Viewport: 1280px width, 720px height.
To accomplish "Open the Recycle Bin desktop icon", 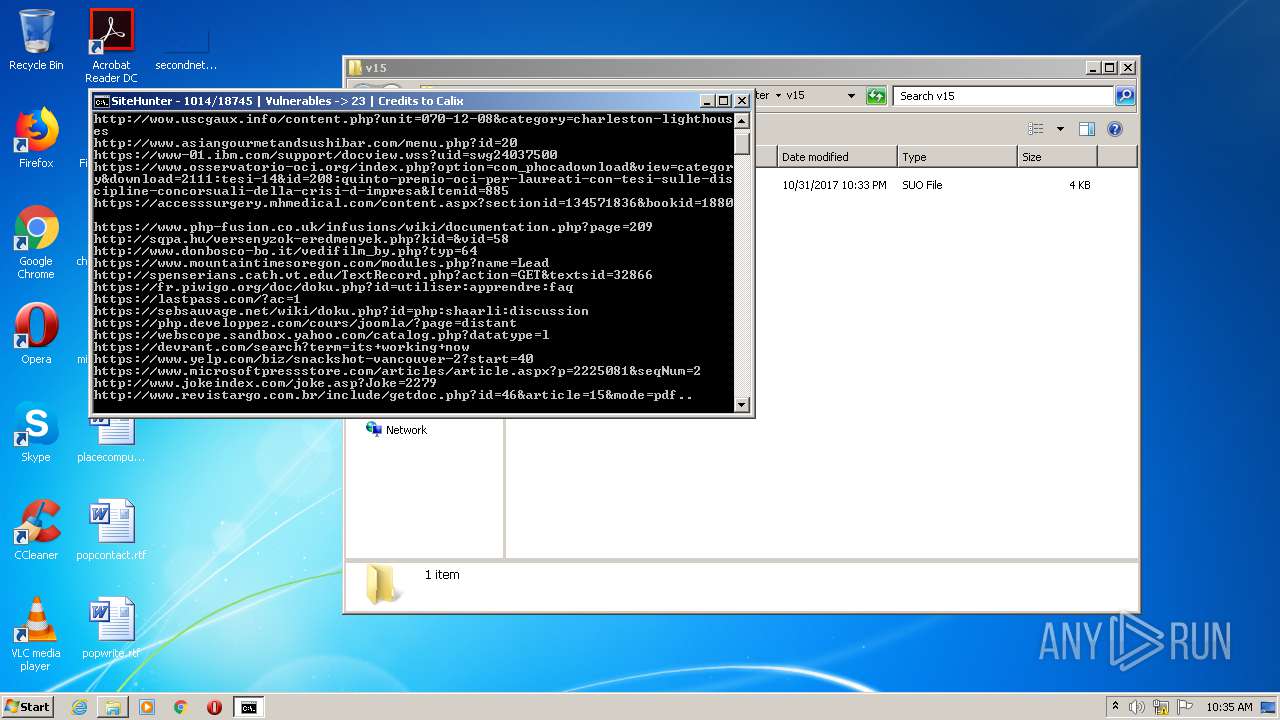I will coord(36,40).
